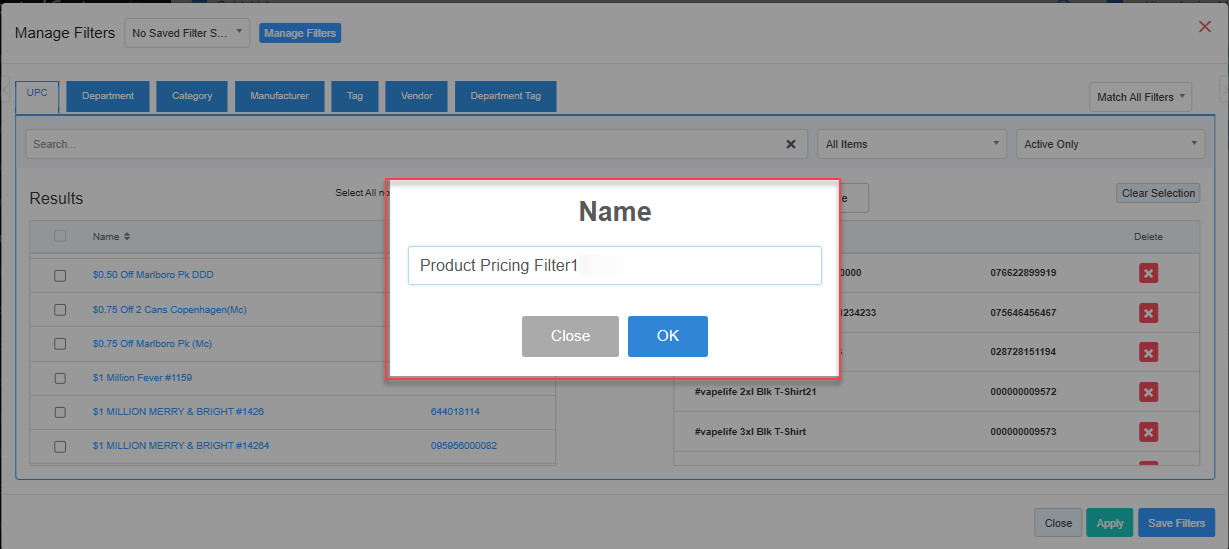Screen dimensions: 1229x549
Task: Check the $0.50 Off Marlboro Pk DDD box
Action: point(60,275)
